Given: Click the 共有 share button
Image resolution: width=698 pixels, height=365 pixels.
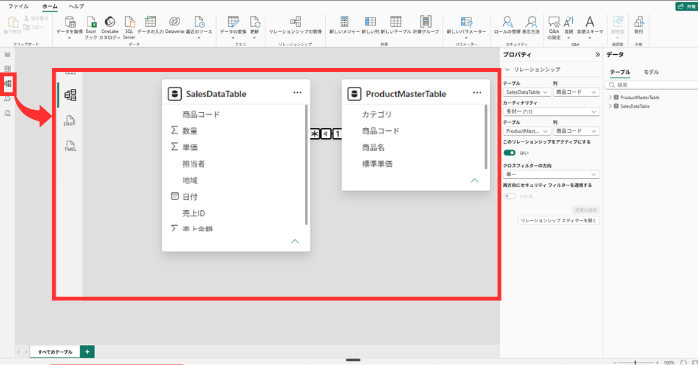Looking at the screenshot, I should tap(686, 6).
